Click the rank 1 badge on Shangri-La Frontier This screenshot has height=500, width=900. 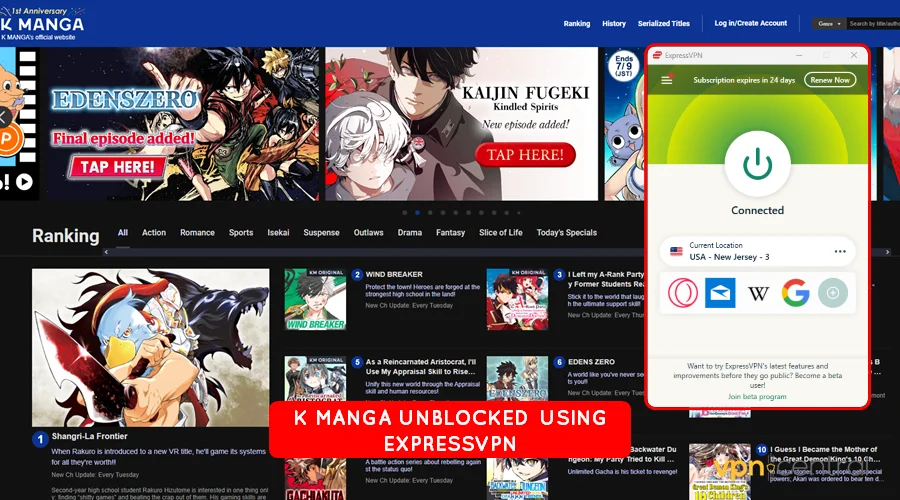click(x=40, y=440)
